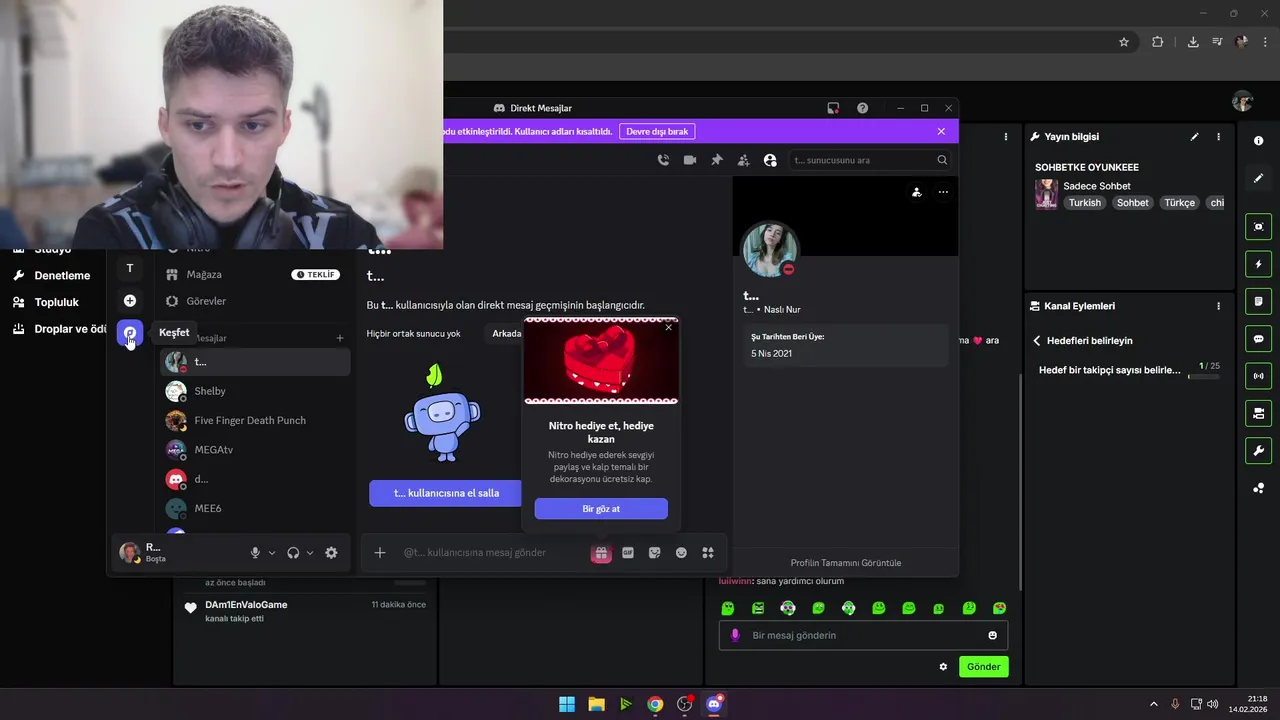Open MEE6 direct message
Screen dimensions: 1280x720
point(255,508)
